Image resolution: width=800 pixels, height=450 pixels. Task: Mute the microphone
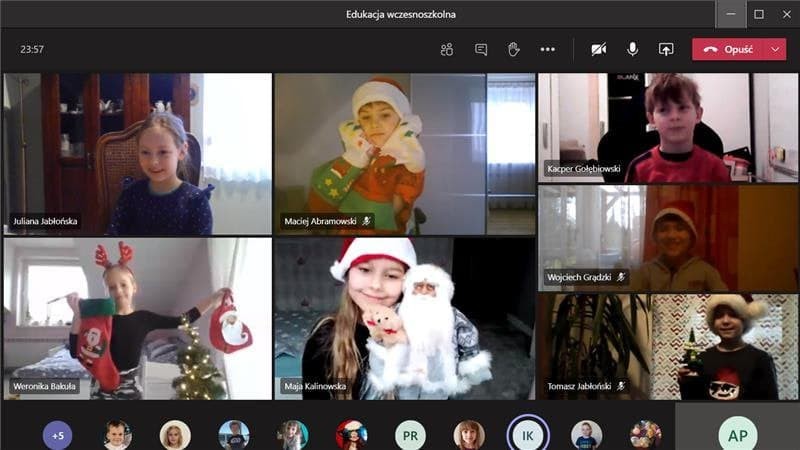[x=632, y=49]
